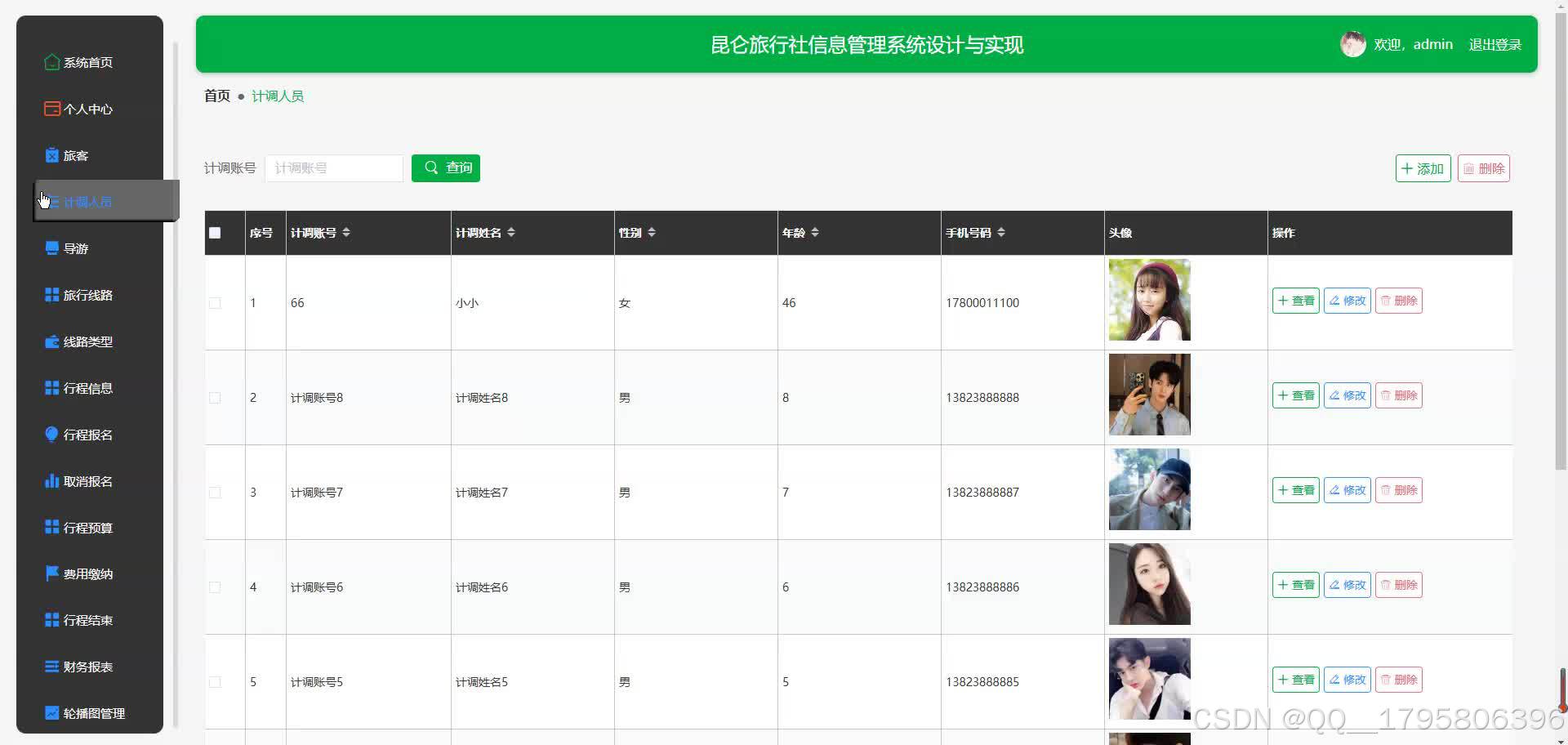Sort by the 性别 column arrows
Viewport: 1568px width, 745px height.
[x=652, y=233]
